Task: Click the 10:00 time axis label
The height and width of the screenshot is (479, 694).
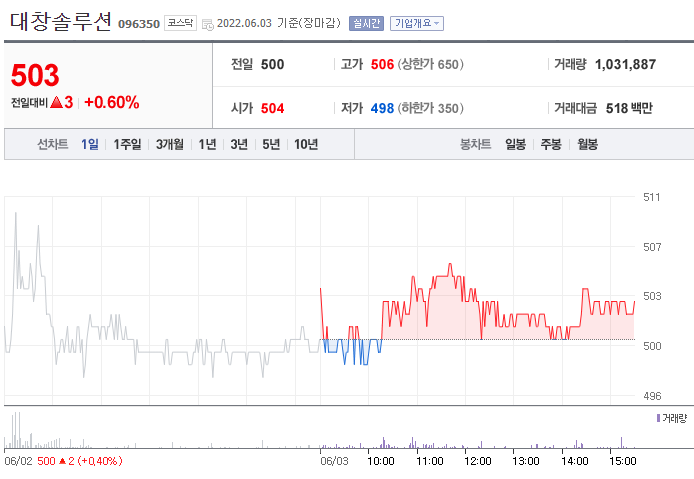Action: pyautogui.click(x=381, y=461)
